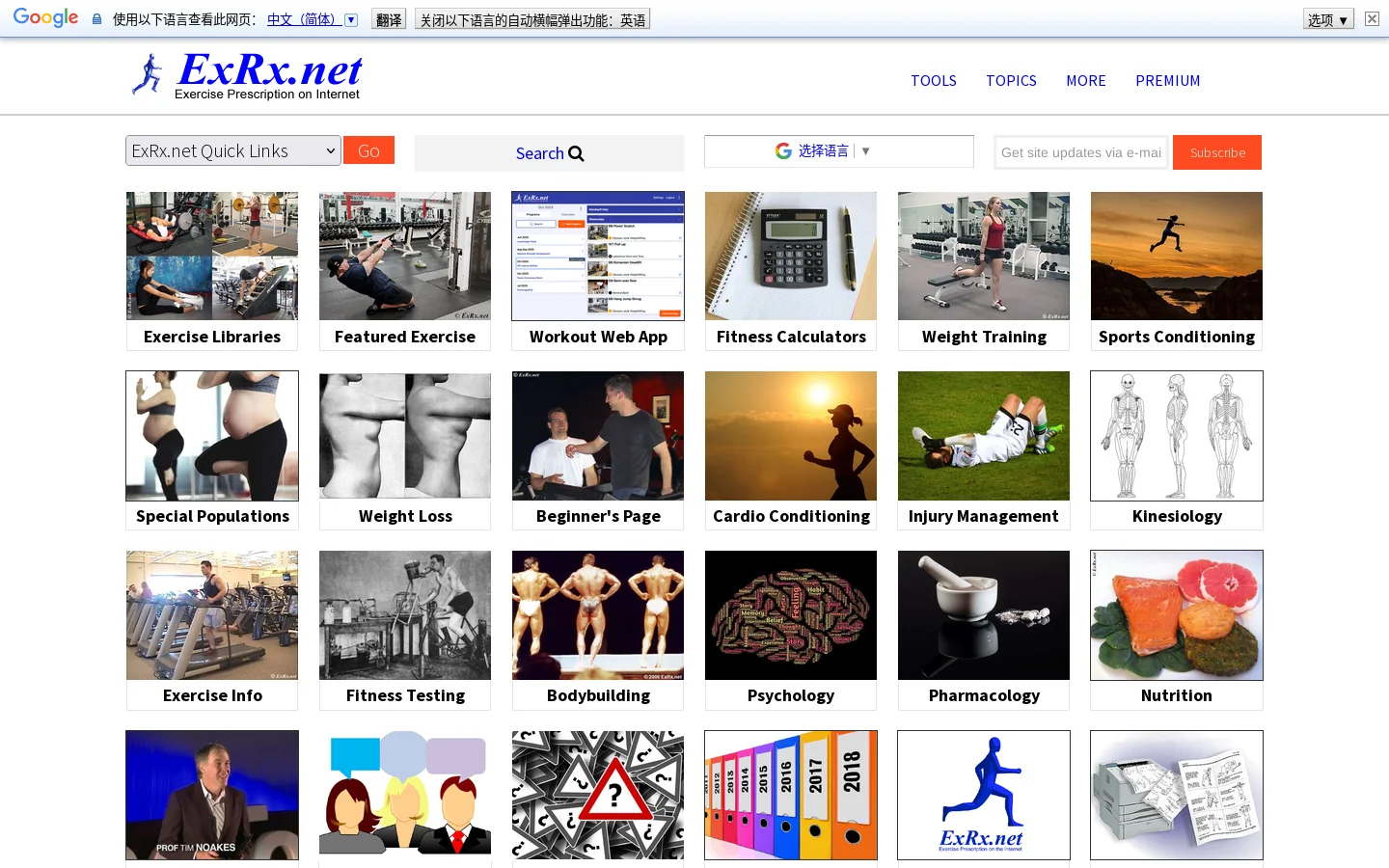Viewport: 1389px width, 868px height.
Task: Click the orange Go button
Action: click(368, 150)
